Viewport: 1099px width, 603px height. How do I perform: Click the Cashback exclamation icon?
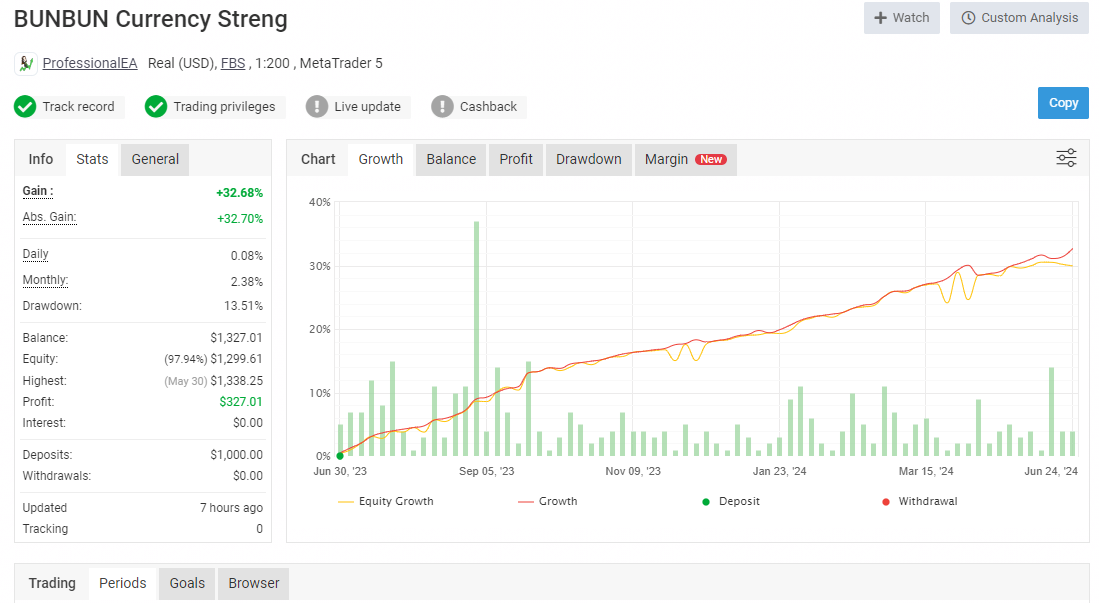pos(442,107)
